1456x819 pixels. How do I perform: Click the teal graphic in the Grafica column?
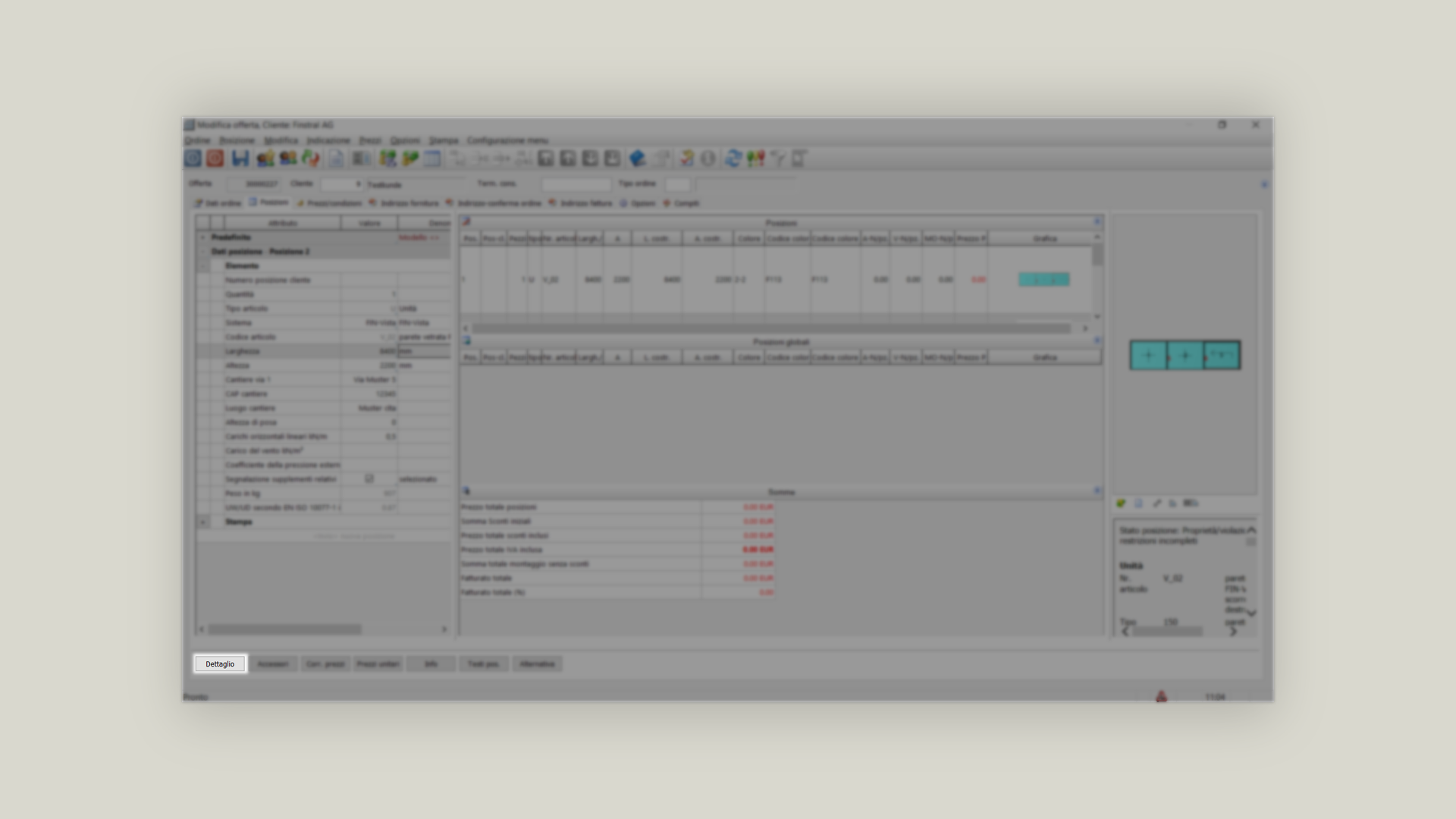[x=1043, y=280]
